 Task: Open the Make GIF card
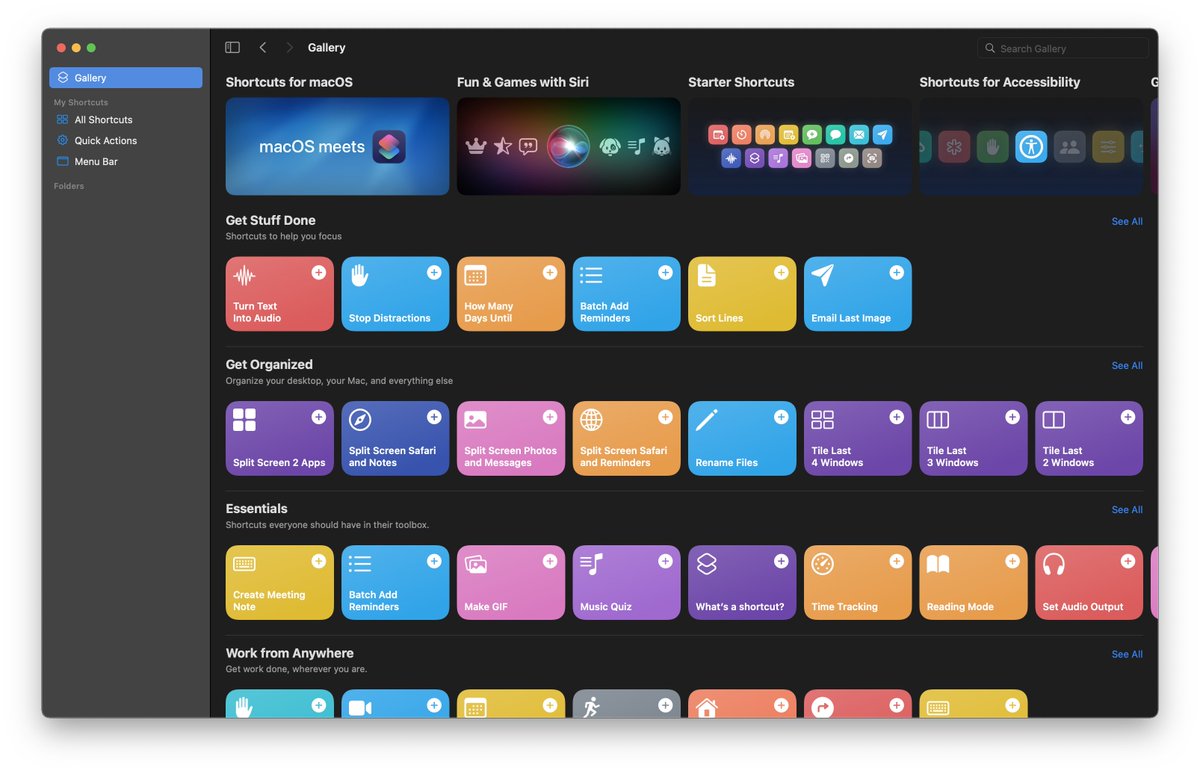click(x=511, y=583)
